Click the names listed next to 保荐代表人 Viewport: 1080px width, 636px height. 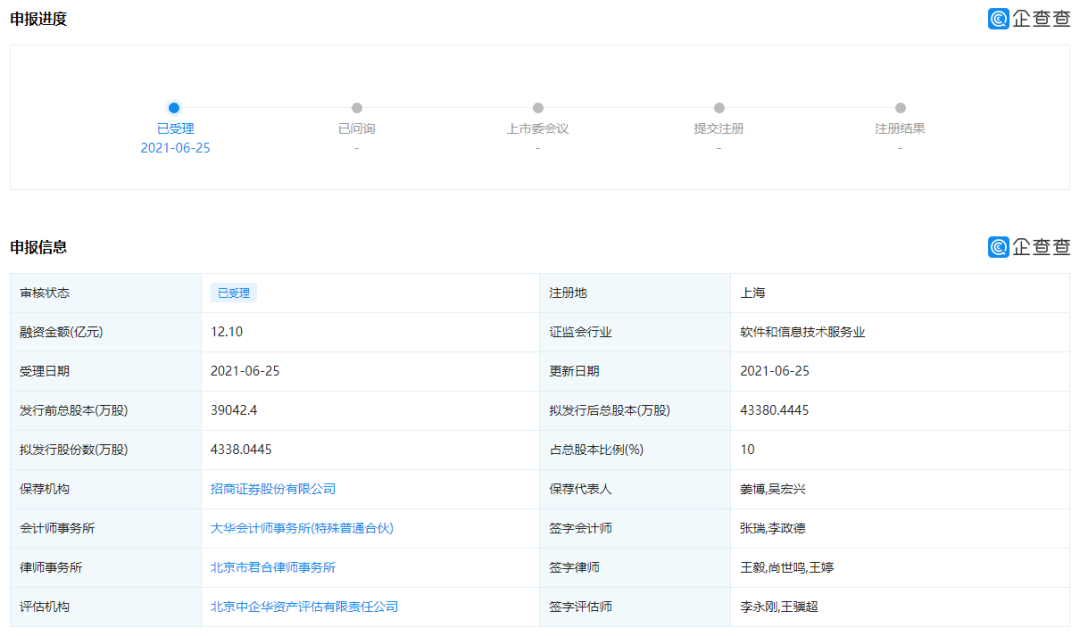(773, 489)
